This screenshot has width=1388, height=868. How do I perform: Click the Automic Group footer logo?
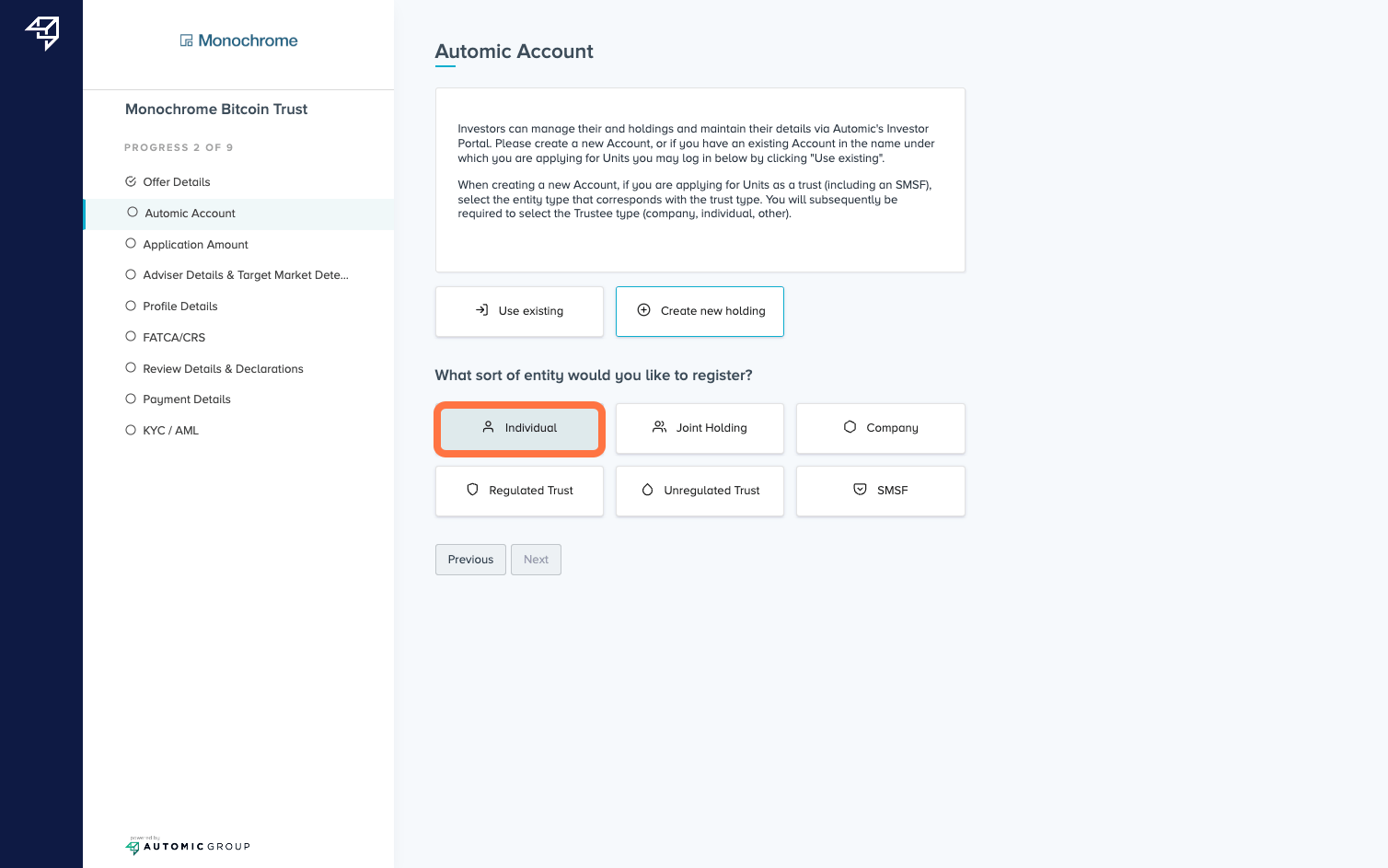point(188,846)
